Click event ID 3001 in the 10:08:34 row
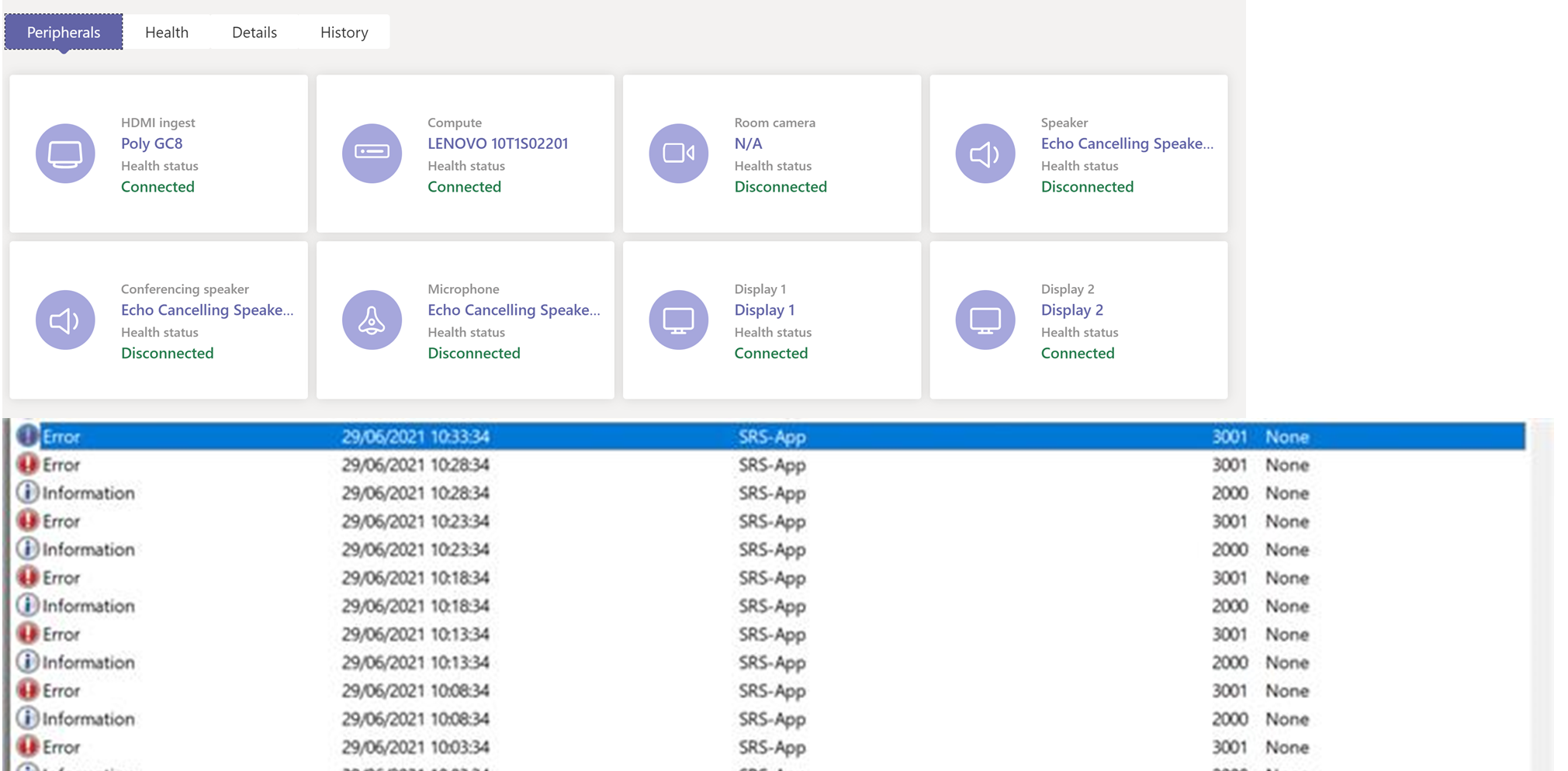This screenshot has height=771, width=1568. pos(1230,691)
